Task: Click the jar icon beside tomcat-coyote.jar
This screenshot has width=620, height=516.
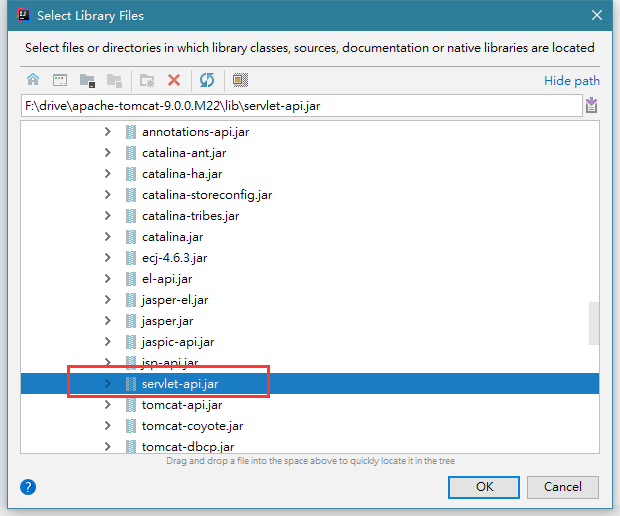Action: point(131,425)
